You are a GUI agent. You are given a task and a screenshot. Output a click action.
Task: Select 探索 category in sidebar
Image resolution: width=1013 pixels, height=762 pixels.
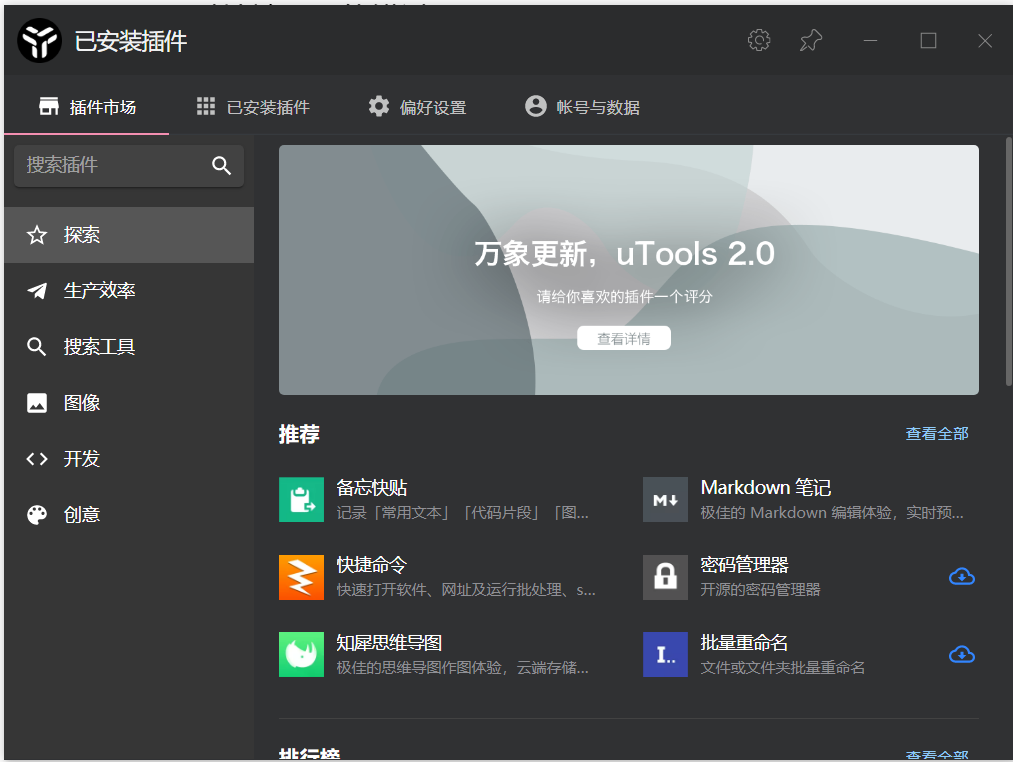(129, 235)
